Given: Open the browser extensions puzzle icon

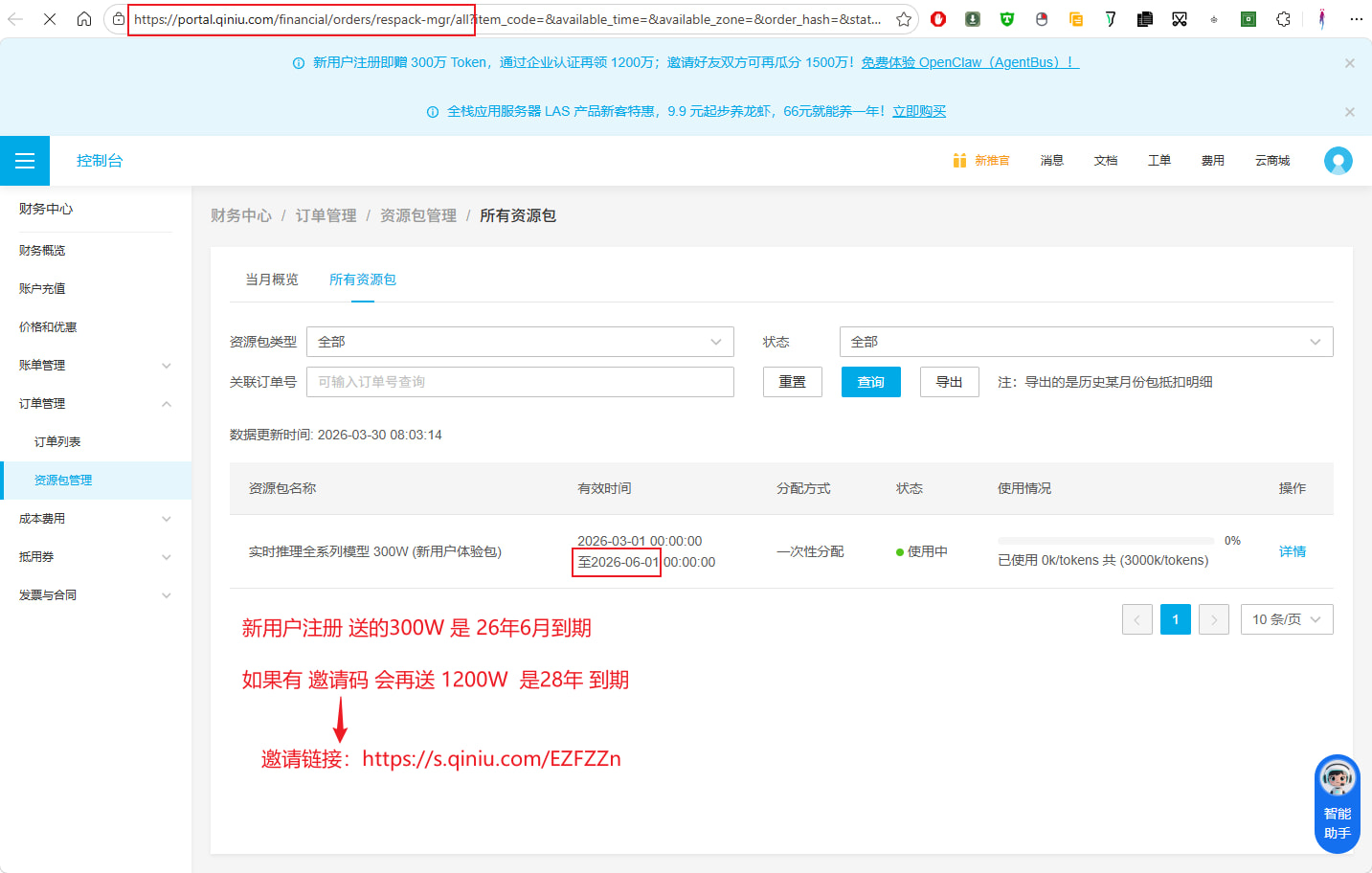Looking at the screenshot, I should click(x=1283, y=19).
